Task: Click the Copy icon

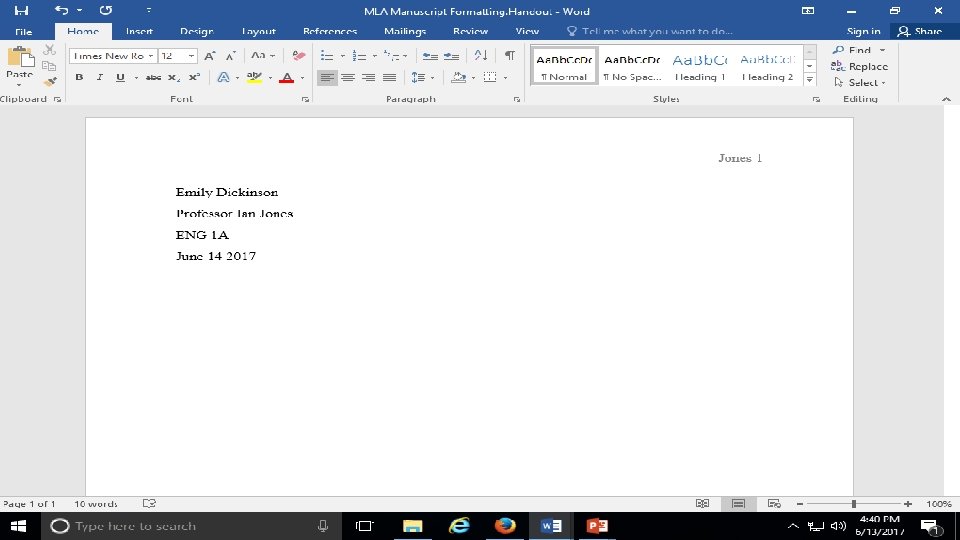Action: (x=49, y=66)
